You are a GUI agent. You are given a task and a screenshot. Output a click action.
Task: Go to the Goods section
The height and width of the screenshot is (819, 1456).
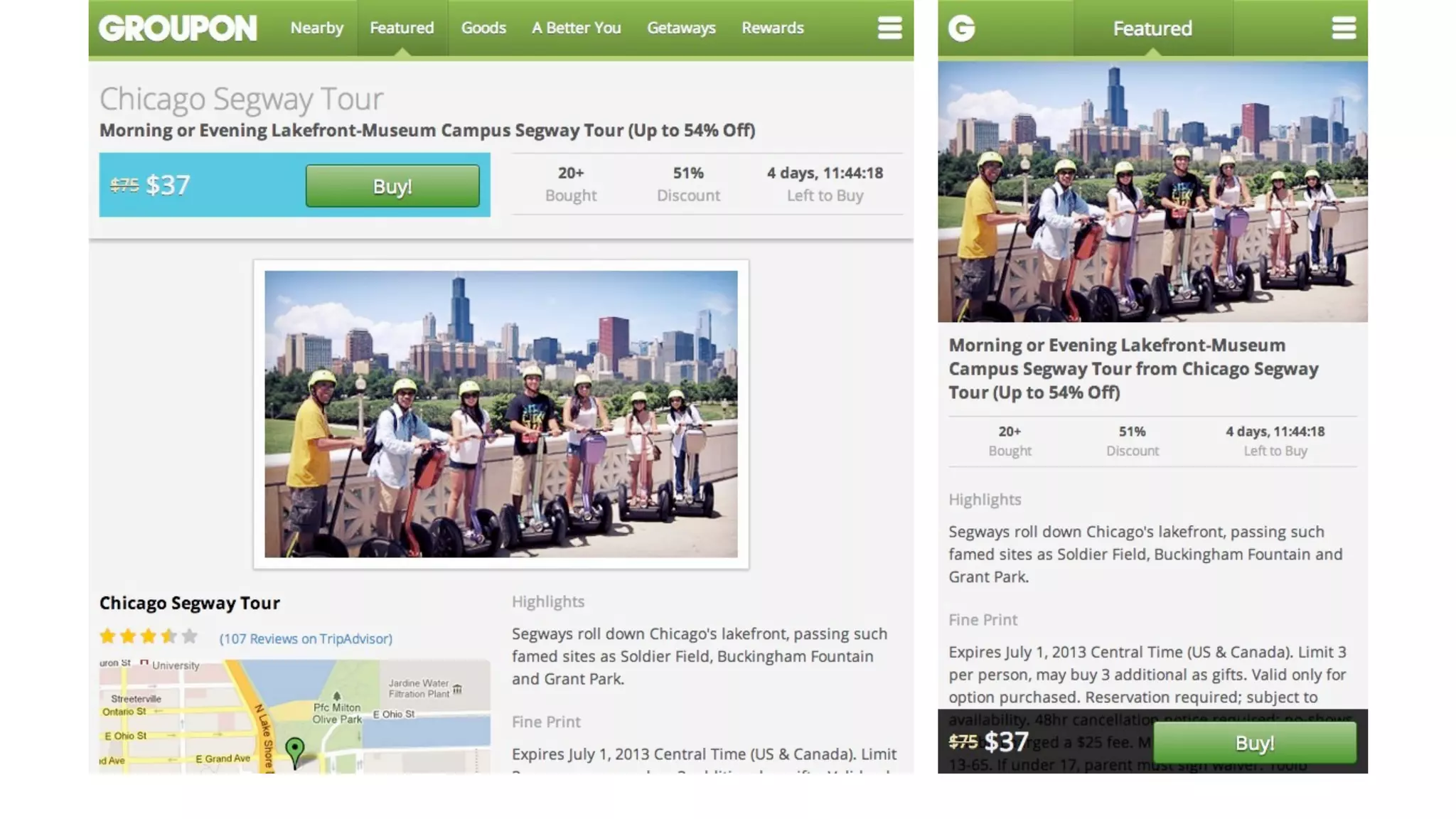[483, 28]
